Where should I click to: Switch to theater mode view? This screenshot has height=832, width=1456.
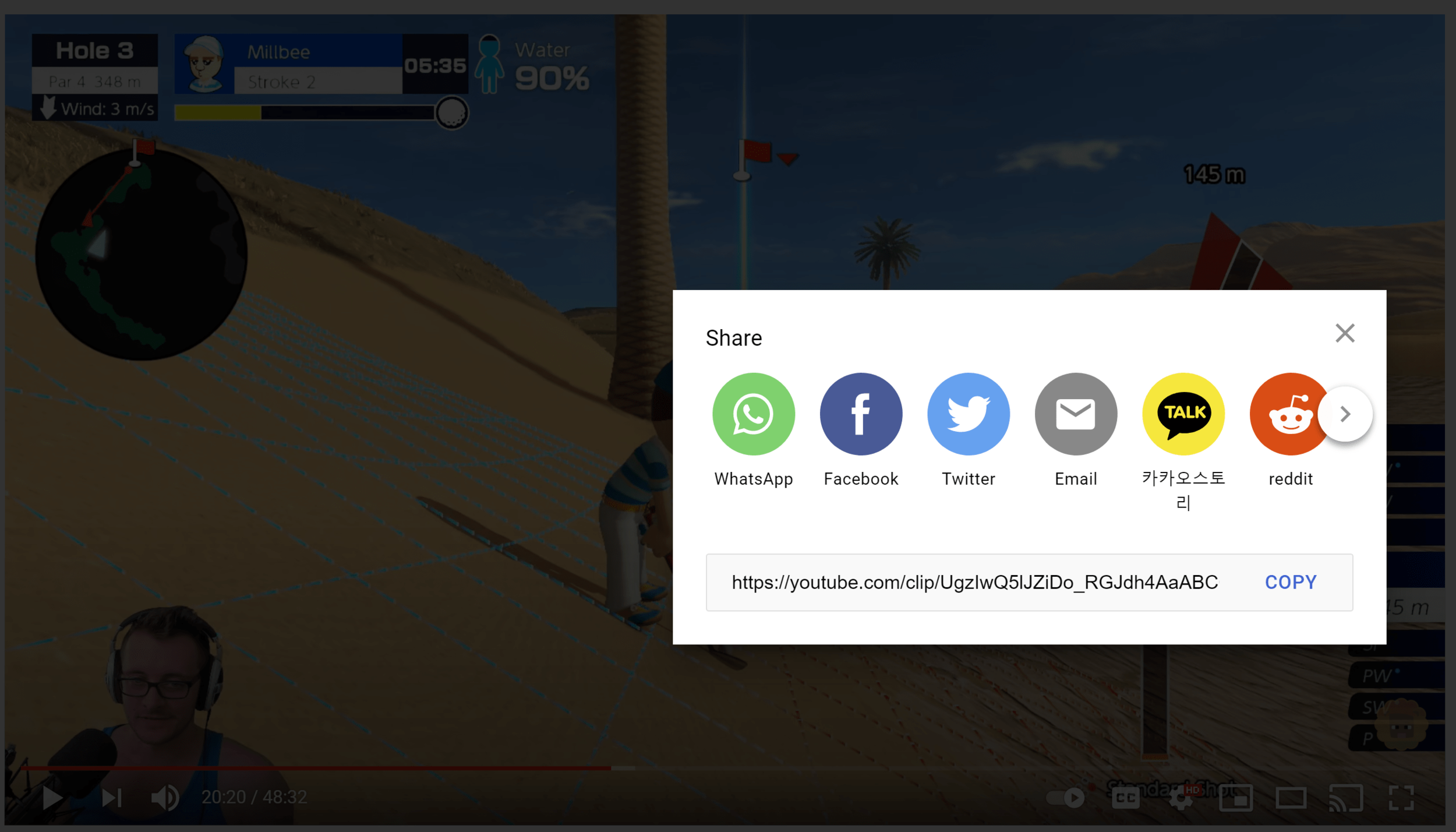pyautogui.click(x=1291, y=797)
